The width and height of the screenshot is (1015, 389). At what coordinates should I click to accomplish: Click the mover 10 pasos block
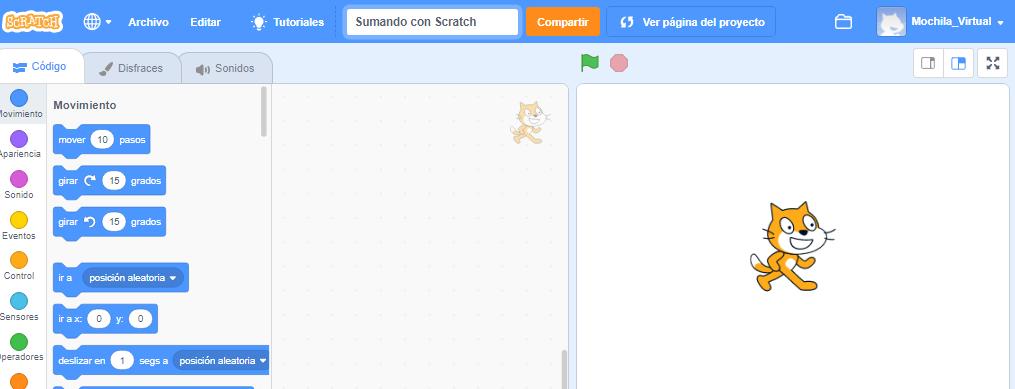(101, 140)
